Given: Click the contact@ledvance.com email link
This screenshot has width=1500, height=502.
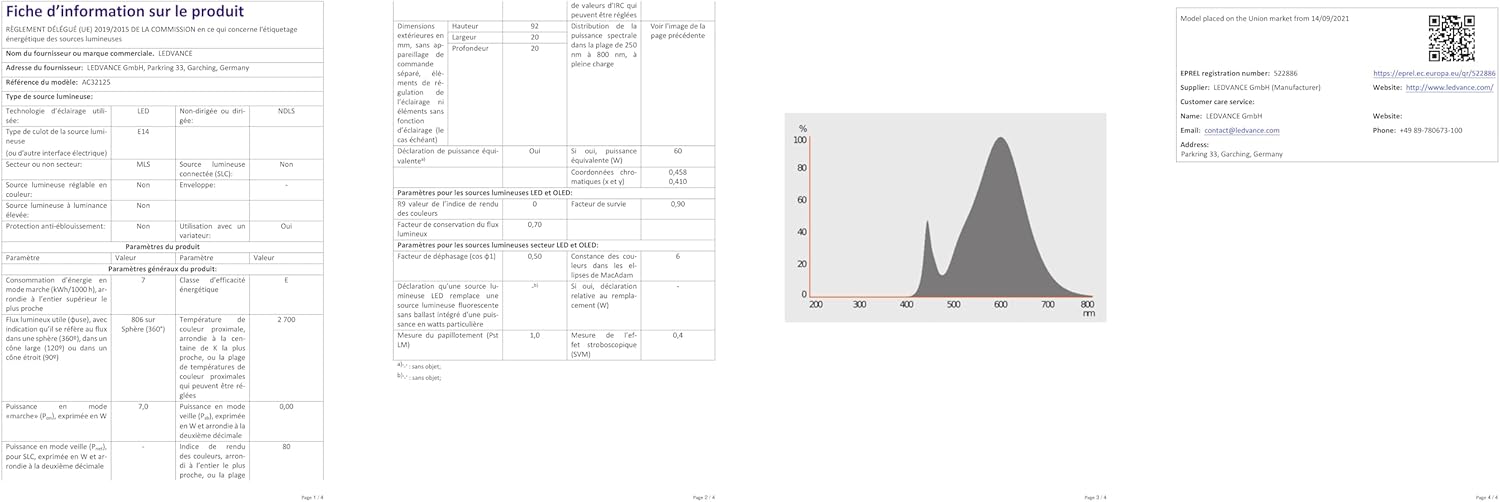Looking at the screenshot, I should click(x=1241, y=130).
